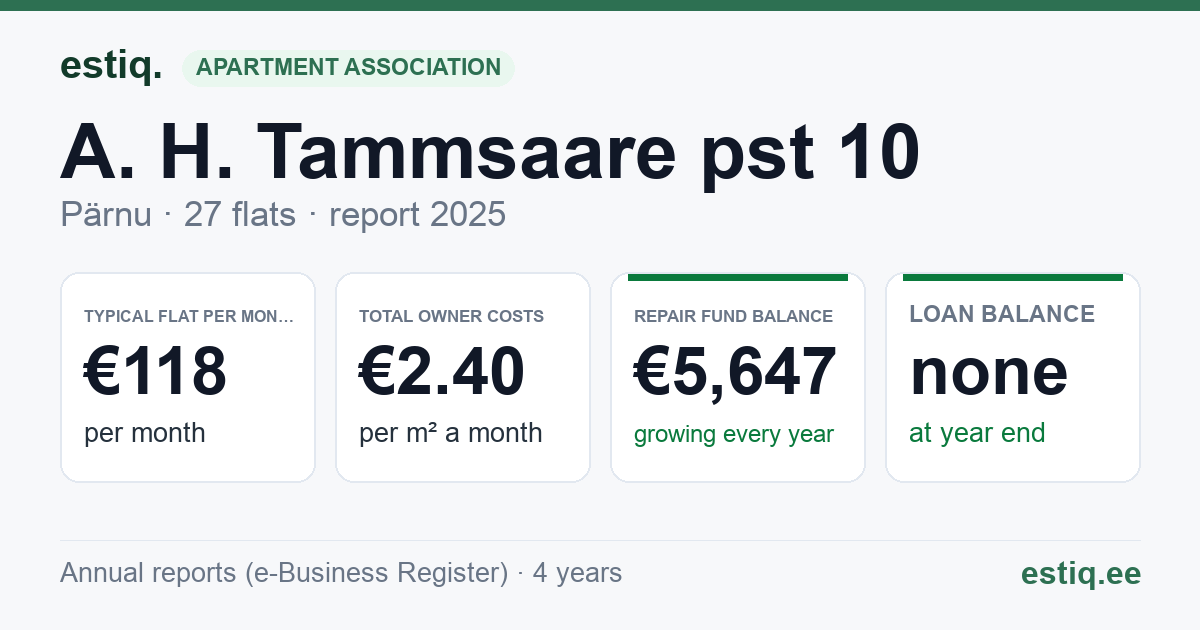The height and width of the screenshot is (630, 1200).
Task: Click the €2.40 value
Action: click(442, 371)
